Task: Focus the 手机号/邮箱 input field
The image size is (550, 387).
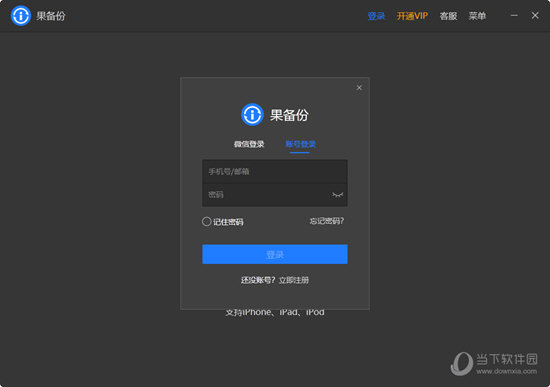Action: tap(275, 171)
